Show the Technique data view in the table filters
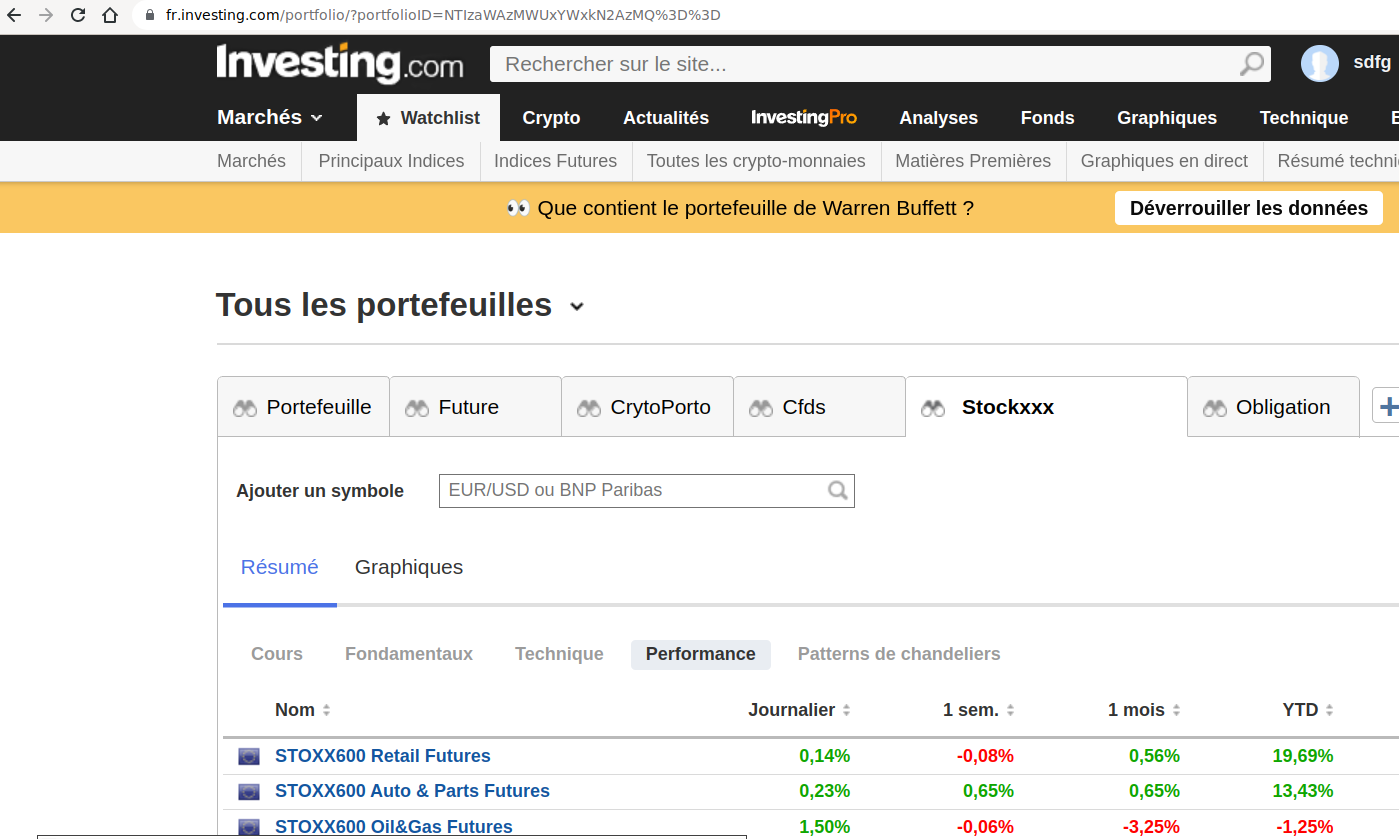Viewport: 1399px width, 839px height. tap(559, 654)
